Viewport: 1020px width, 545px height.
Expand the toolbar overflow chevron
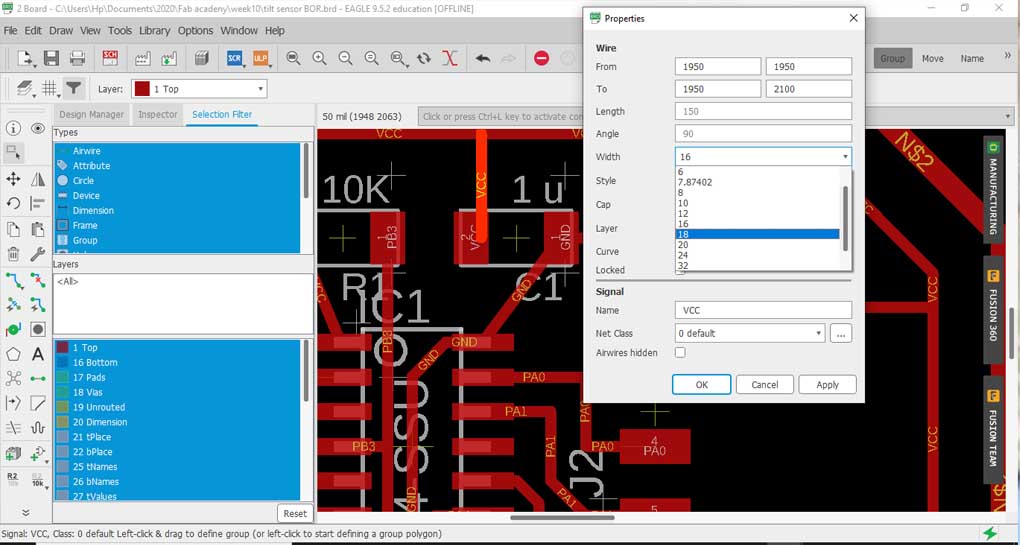coord(1008,57)
